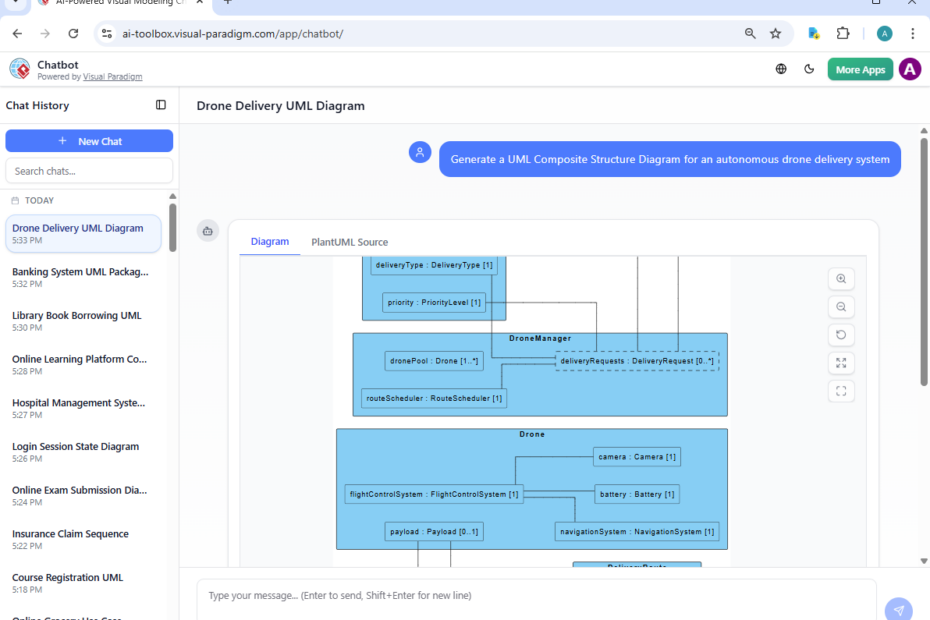The width and height of the screenshot is (930, 620).
Task: Open browser extensions dropdown
Action: pos(843,33)
